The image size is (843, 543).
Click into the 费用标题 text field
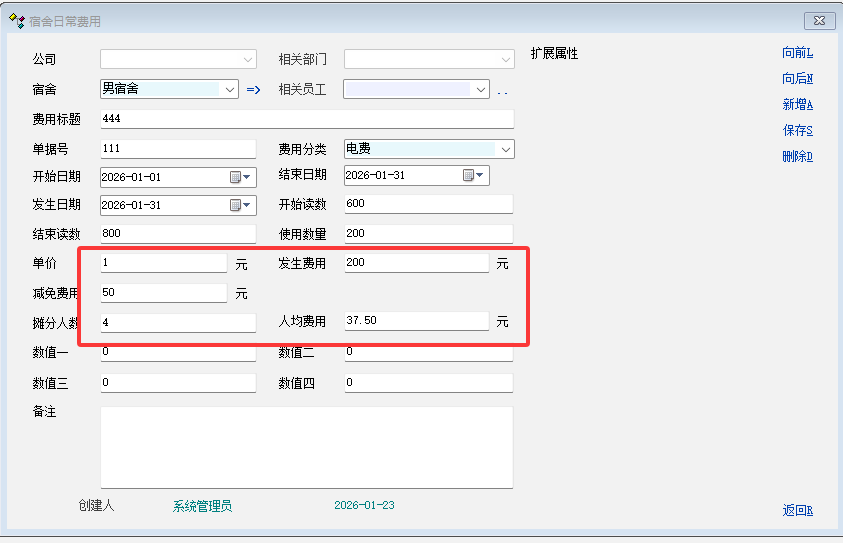pyautogui.click(x=307, y=119)
